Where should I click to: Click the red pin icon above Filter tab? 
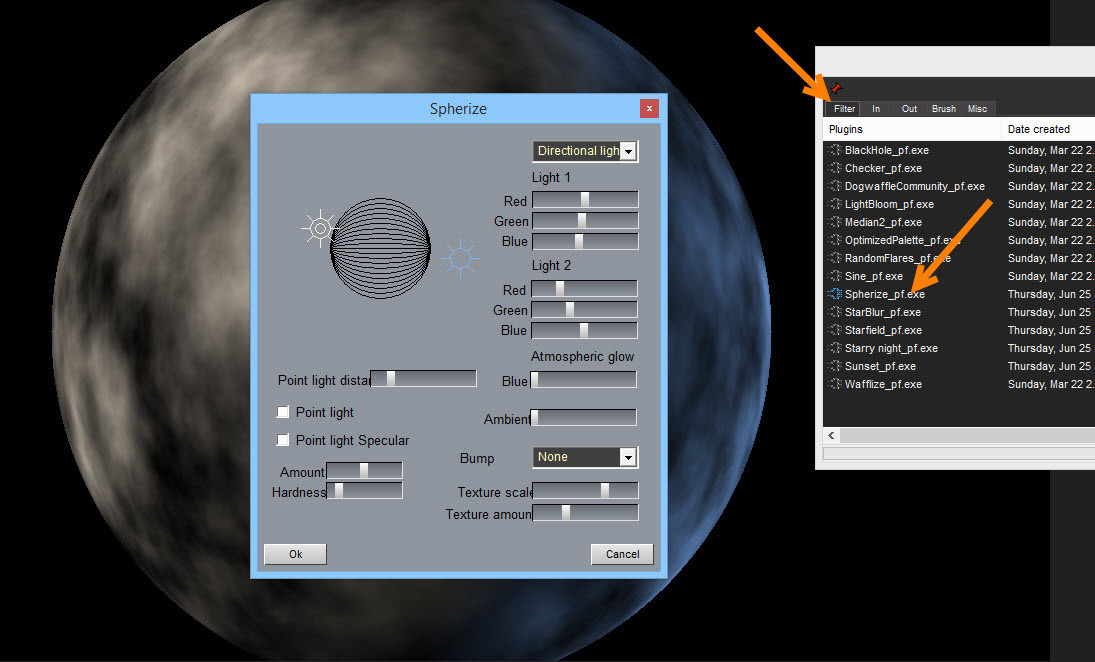837,89
